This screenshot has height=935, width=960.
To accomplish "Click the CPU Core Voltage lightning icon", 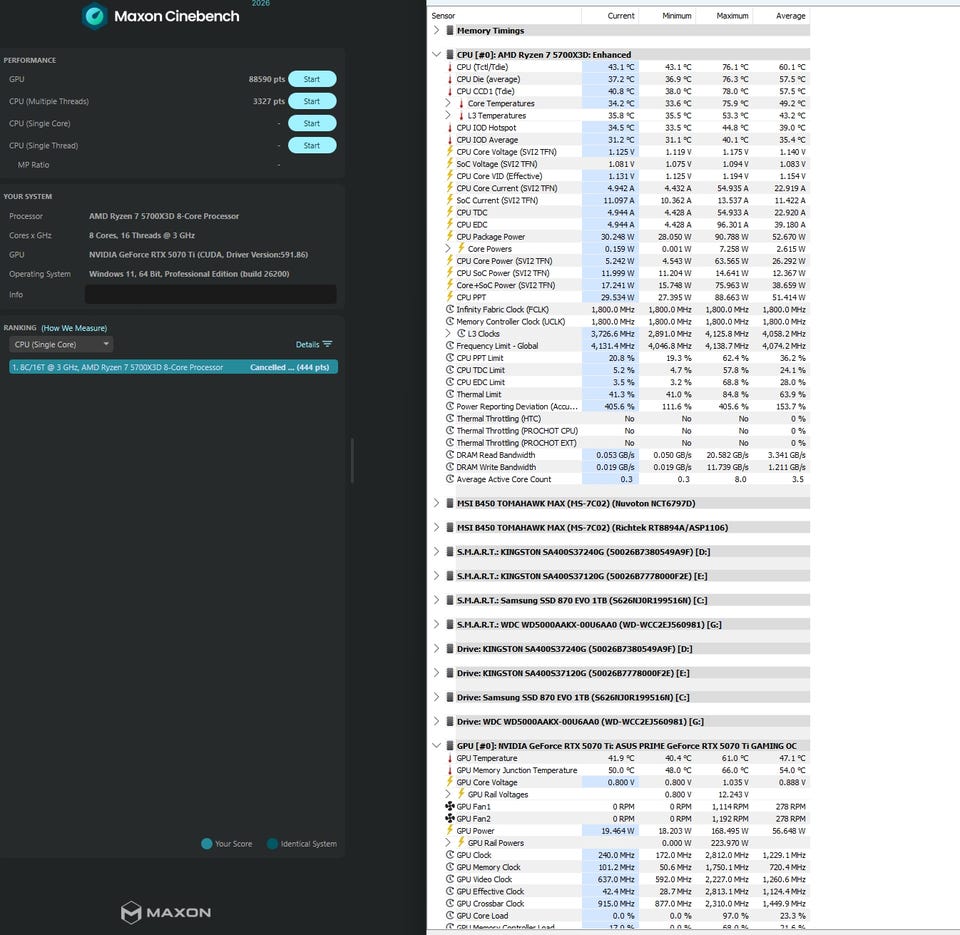I will tap(450, 151).
